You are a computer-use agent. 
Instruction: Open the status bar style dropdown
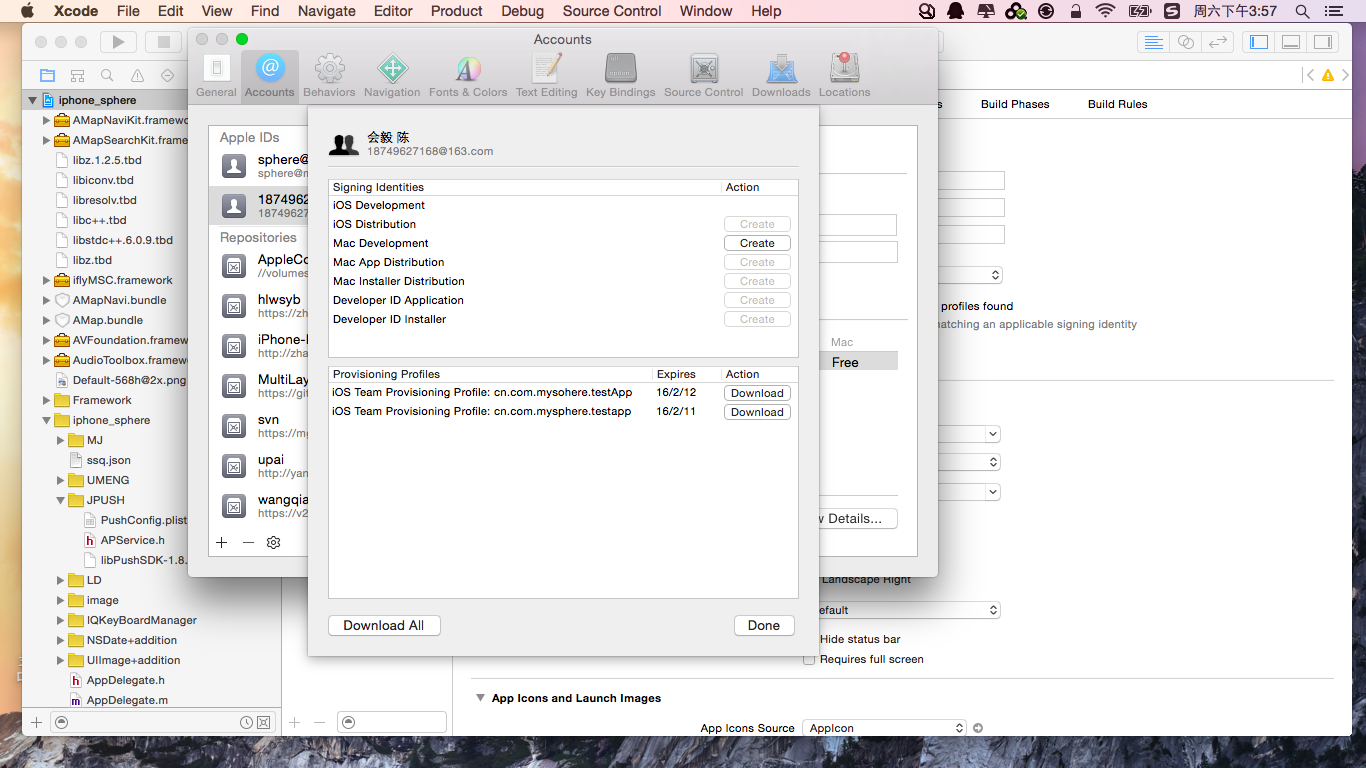coord(902,610)
